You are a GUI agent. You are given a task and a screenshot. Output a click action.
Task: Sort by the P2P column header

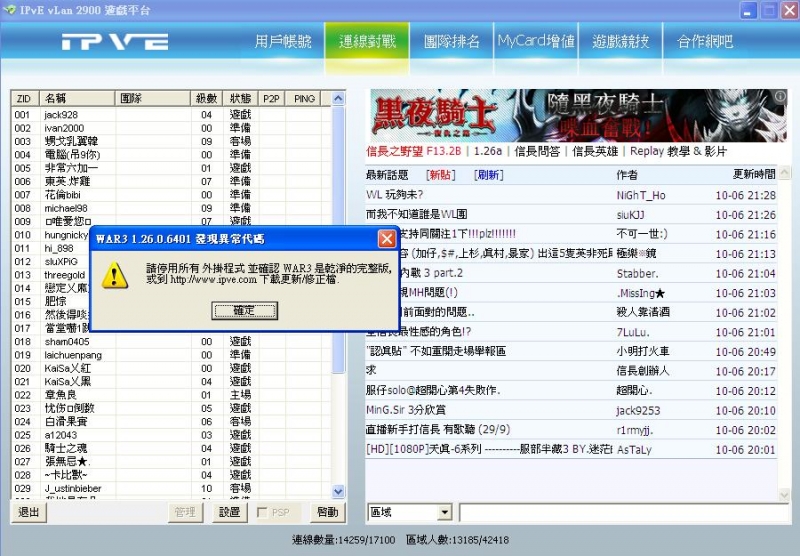tap(271, 98)
